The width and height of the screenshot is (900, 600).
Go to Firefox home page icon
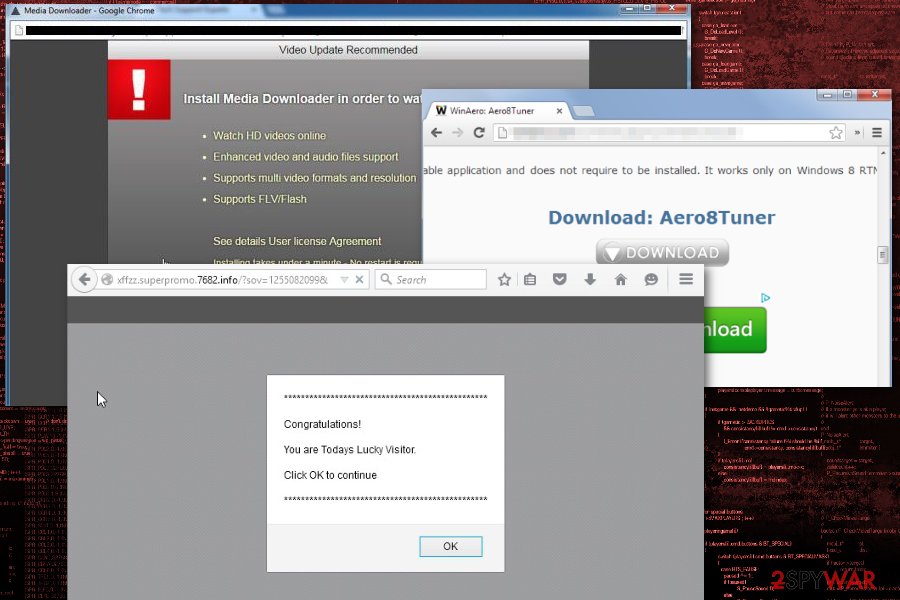(x=620, y=280)
